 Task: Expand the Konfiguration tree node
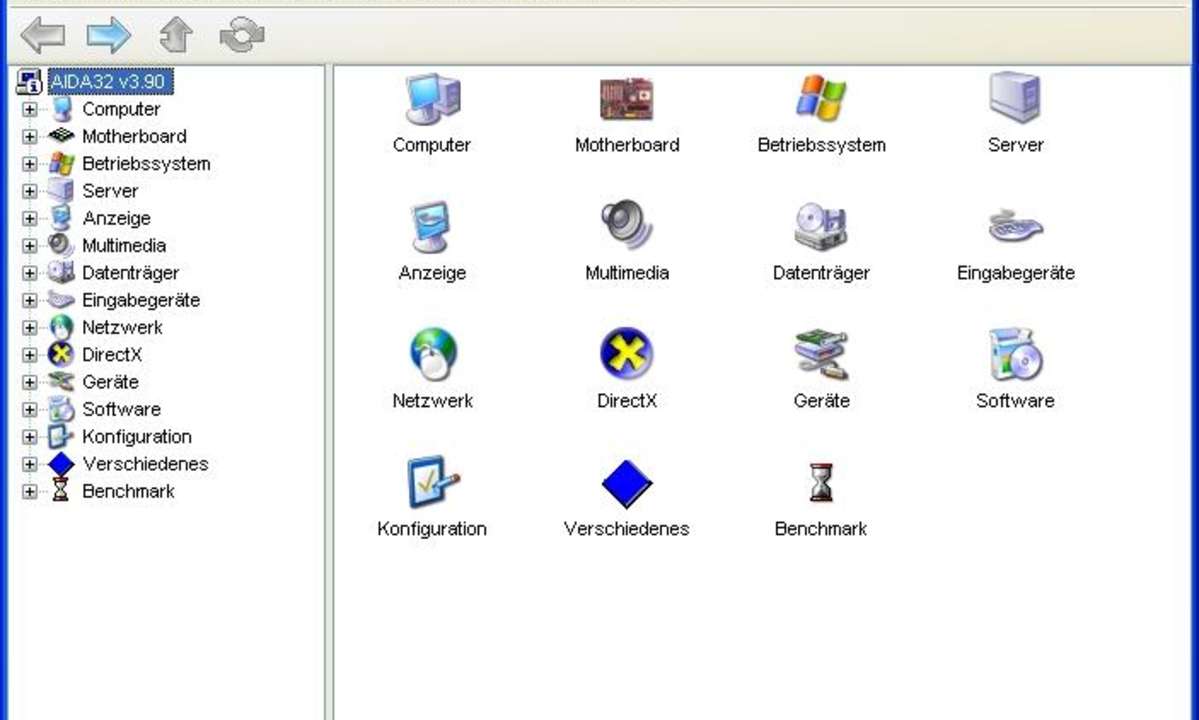29,437
